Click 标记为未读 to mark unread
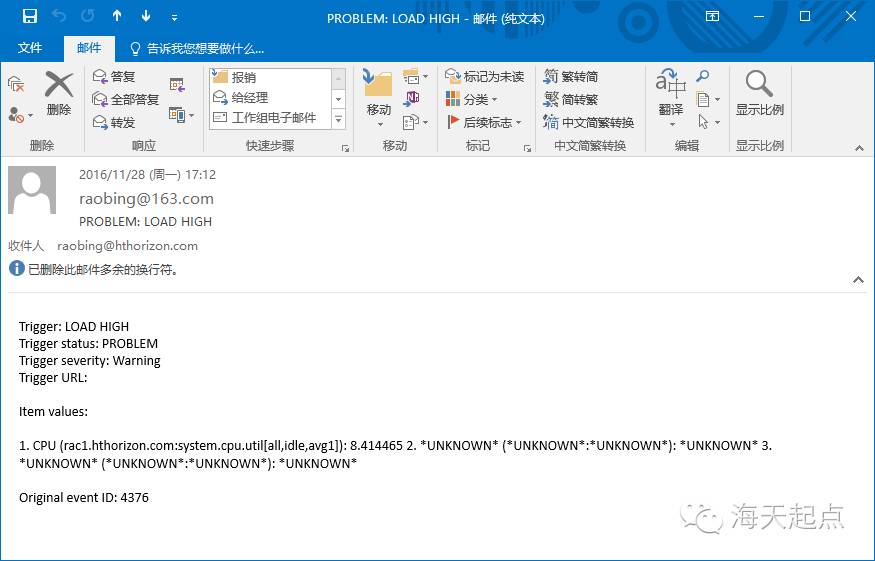Screen dimensions: 875x561 (x=484, y=76)
